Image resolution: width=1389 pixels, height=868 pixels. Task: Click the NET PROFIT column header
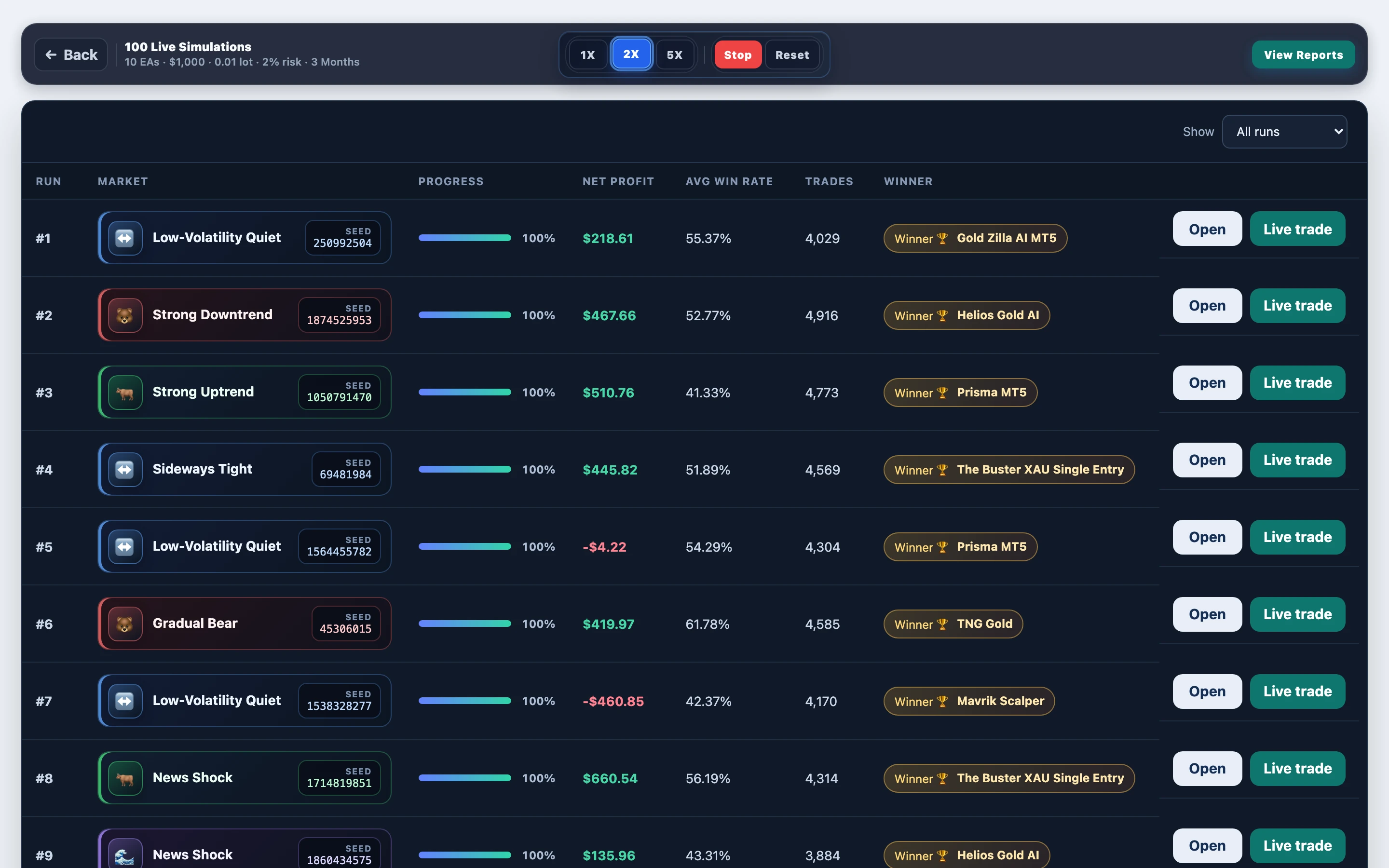pyautogui.click(x=618, y=181)
